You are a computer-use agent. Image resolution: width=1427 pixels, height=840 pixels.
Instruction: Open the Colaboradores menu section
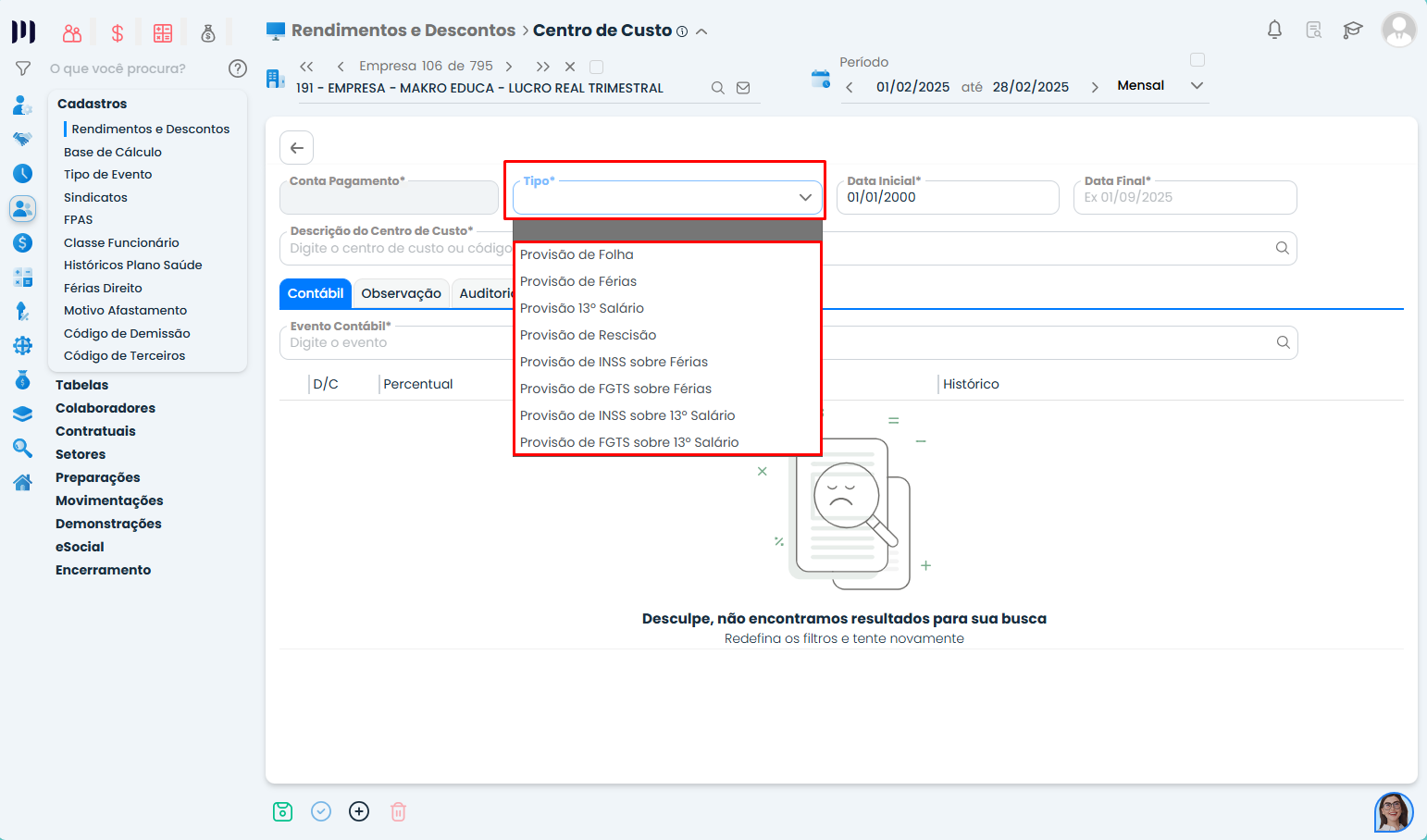coord(105,408)
